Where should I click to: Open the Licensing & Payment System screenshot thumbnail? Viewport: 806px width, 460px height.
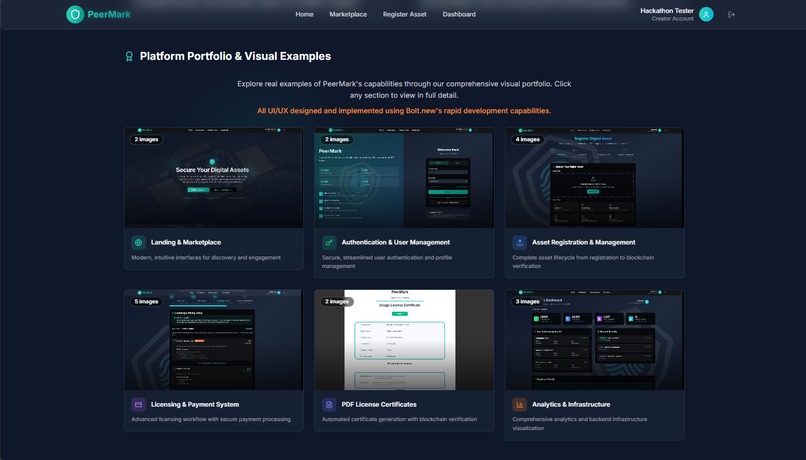(x=214, y=340)
